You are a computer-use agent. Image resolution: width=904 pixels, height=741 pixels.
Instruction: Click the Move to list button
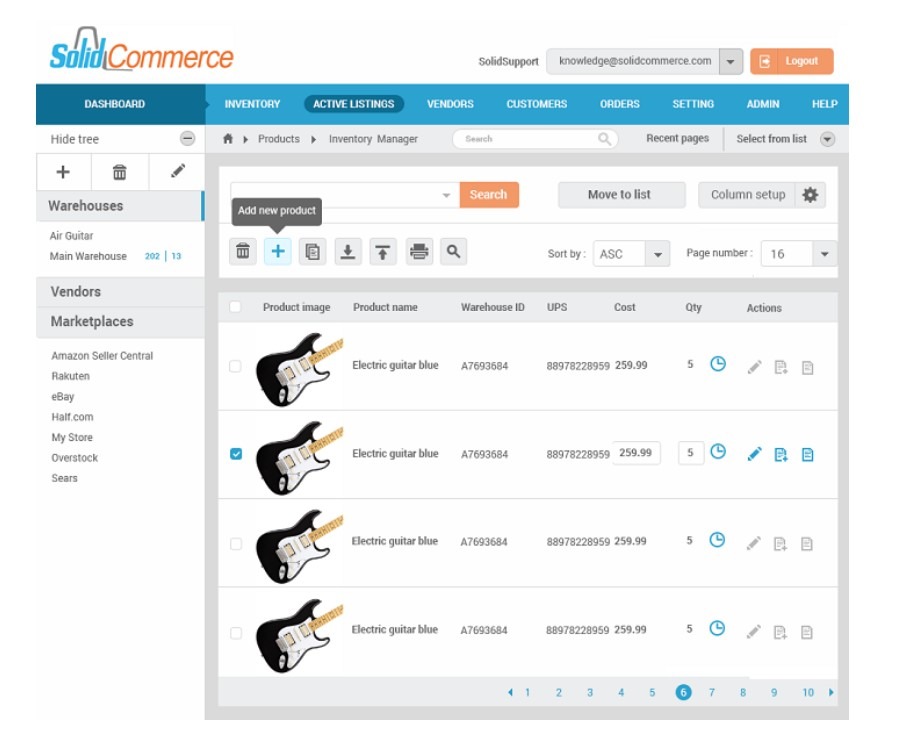point(622,195)
